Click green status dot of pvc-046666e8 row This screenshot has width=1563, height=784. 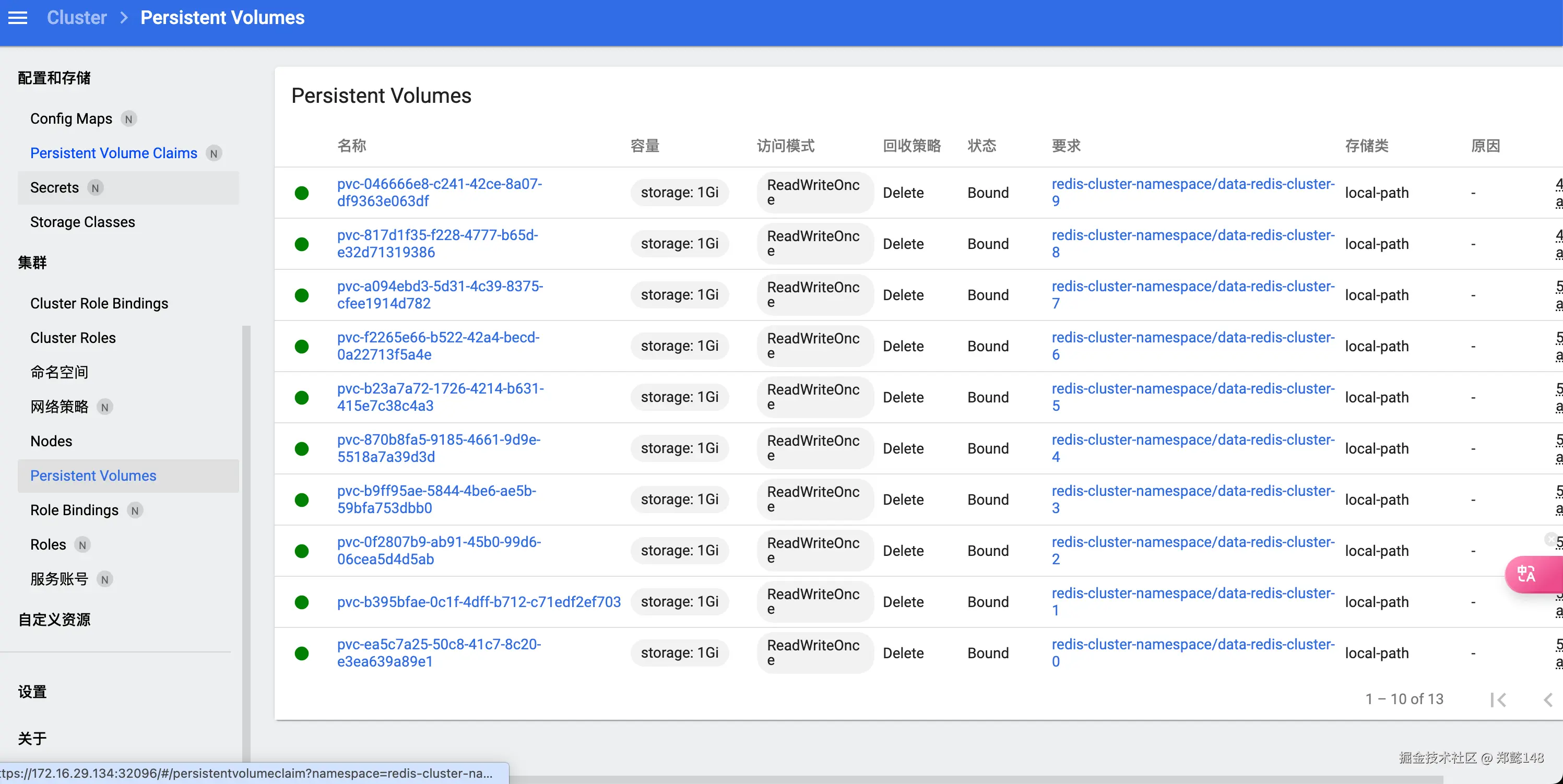click(302, 193)
